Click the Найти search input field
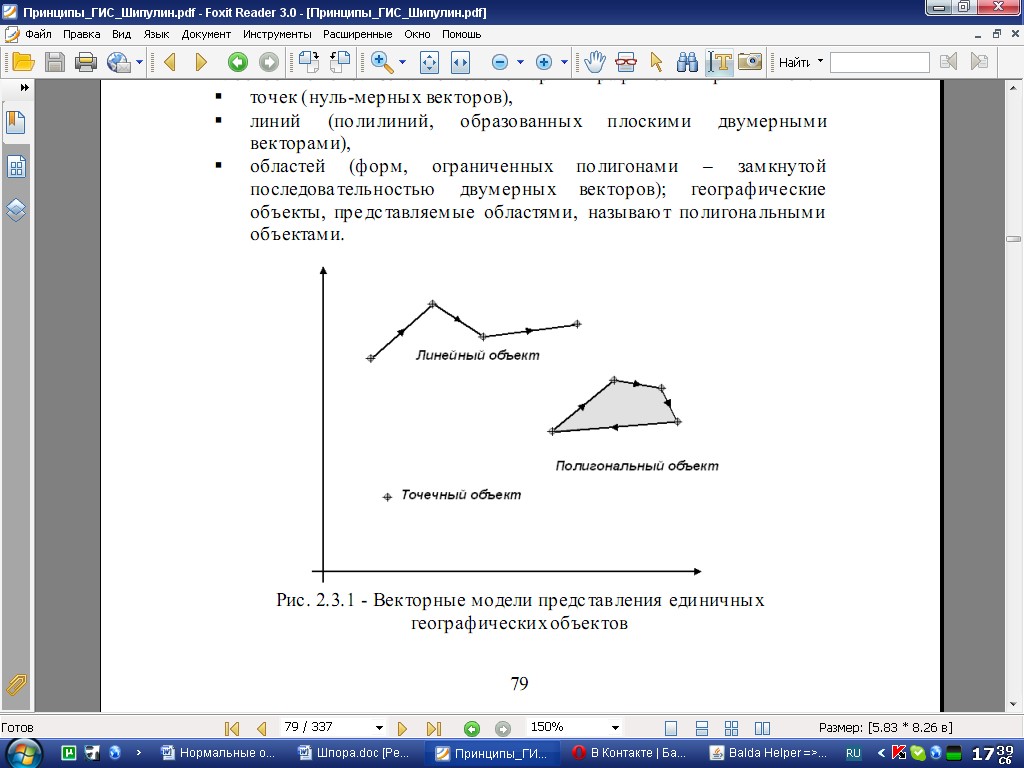The width and height of the screenshot is (1024, 768). point(880,63)
